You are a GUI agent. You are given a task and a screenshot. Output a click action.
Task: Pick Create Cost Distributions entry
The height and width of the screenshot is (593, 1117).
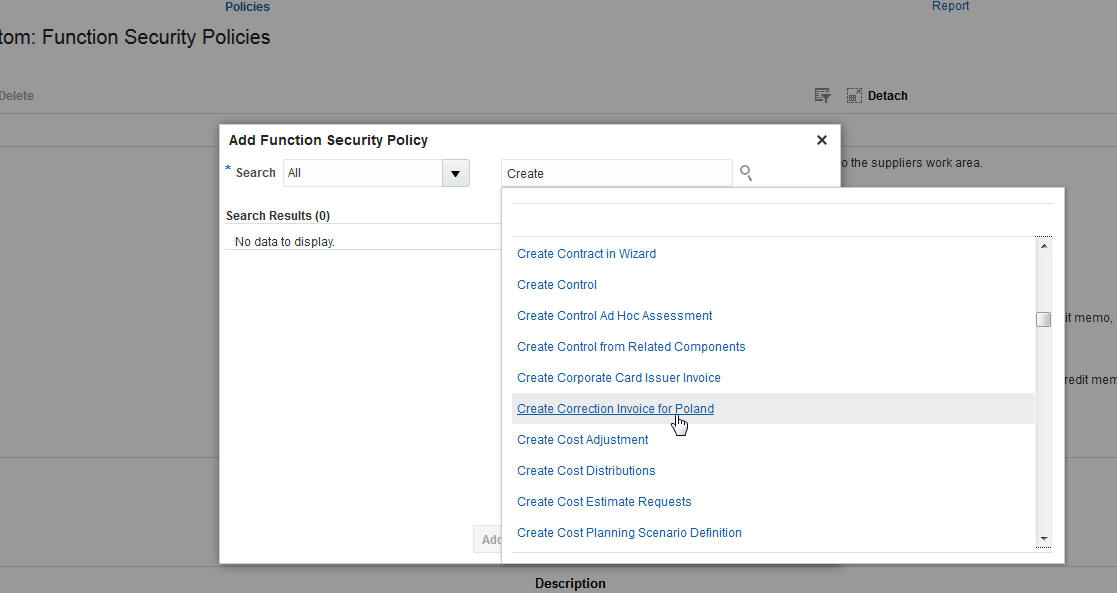pyautogui.click(x=586, y=471)
